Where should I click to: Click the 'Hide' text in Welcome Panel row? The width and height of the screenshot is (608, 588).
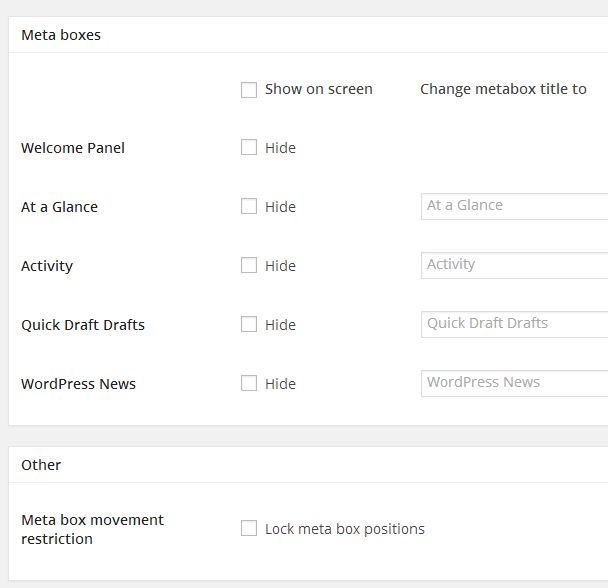click(280, 148)
